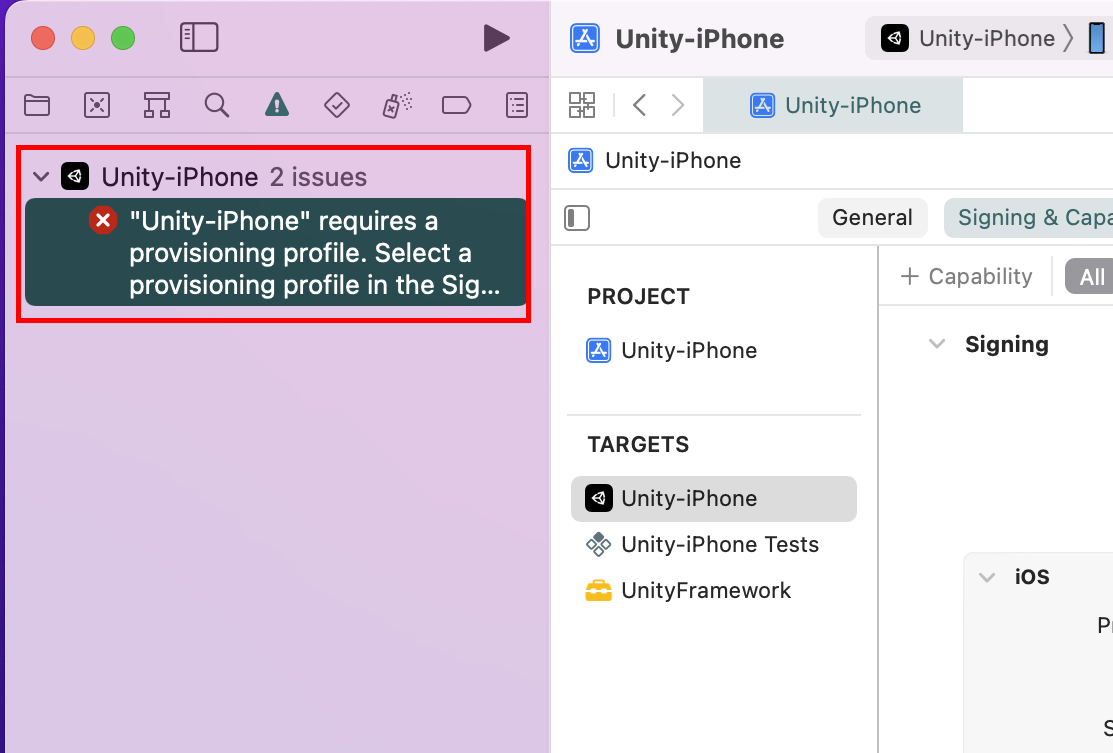1113x753 pixels.
Task: Toggle the project and targets list panel
Action: (577, 218)
